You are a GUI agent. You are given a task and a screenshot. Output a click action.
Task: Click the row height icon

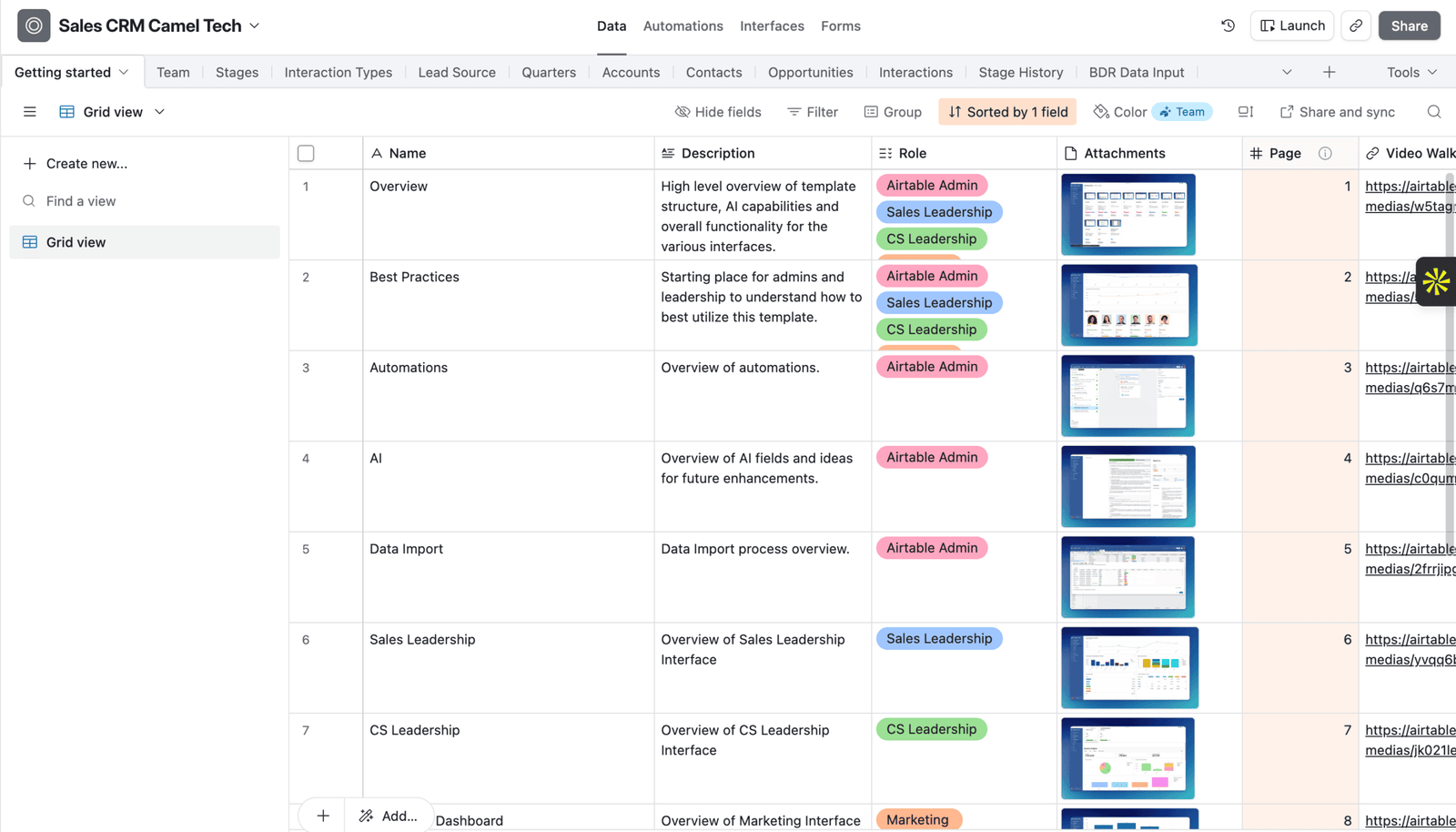1246,112
